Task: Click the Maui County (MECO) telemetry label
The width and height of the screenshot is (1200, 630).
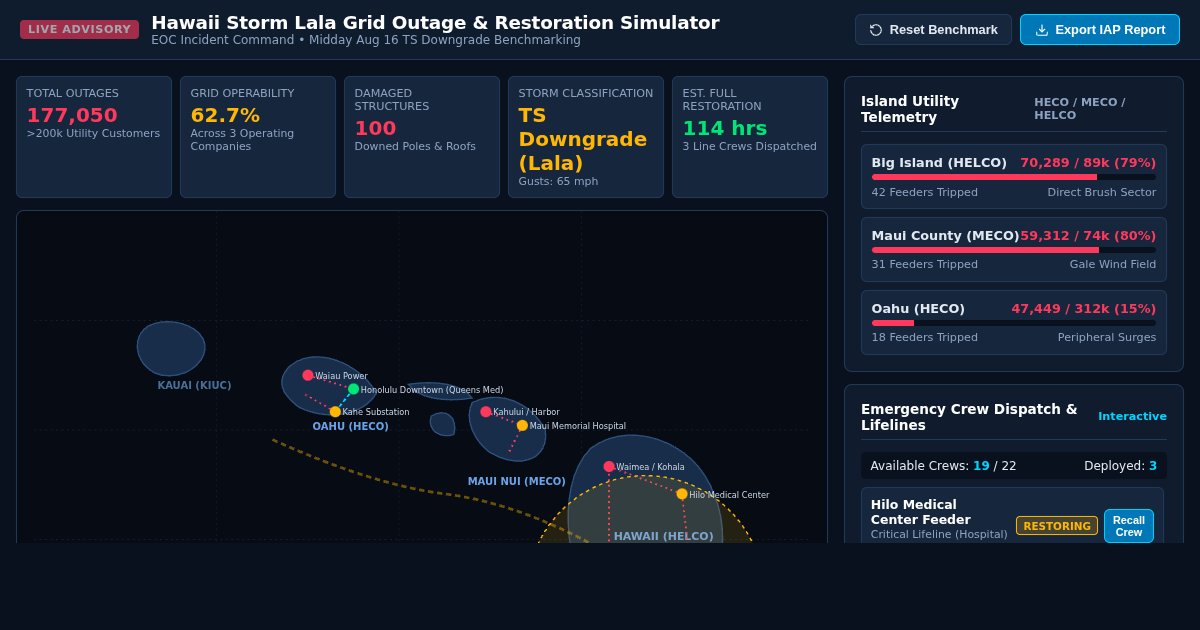Action: coord(945,236)
